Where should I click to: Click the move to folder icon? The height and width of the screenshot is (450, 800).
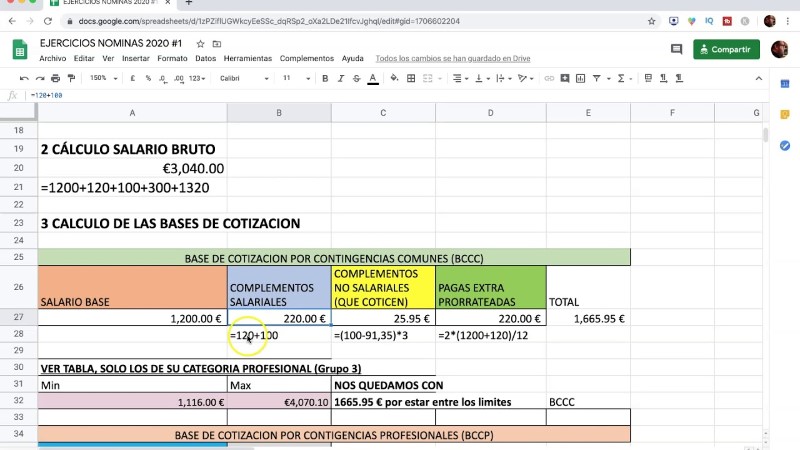[217, 44]
